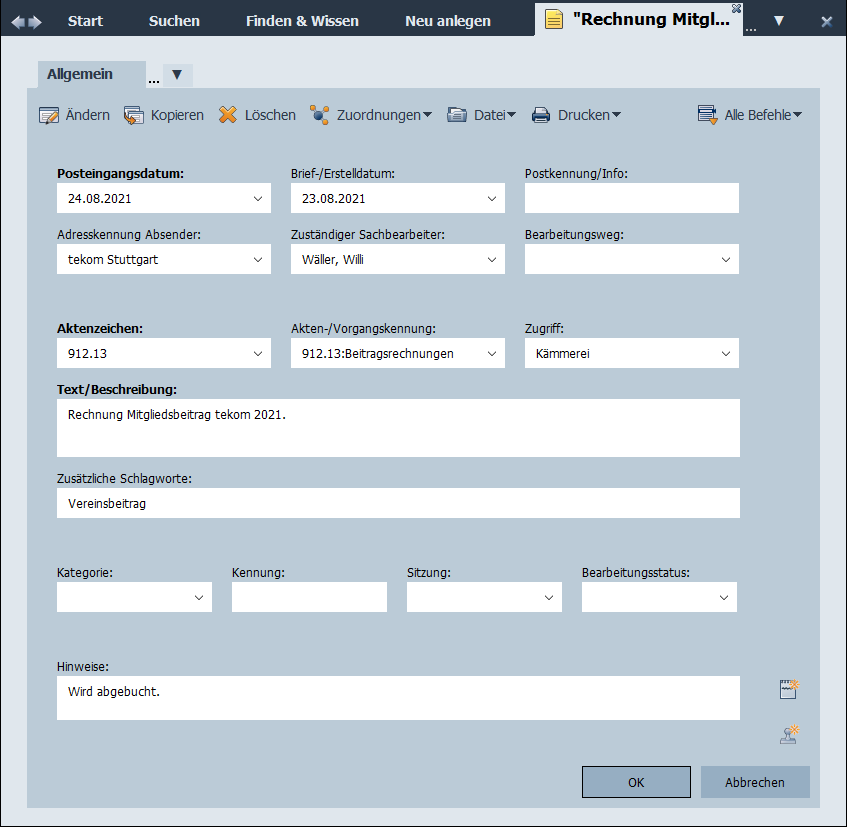Click the Kopieren copy icon
This screenshot has height=827, width=847.
[134, 115]
